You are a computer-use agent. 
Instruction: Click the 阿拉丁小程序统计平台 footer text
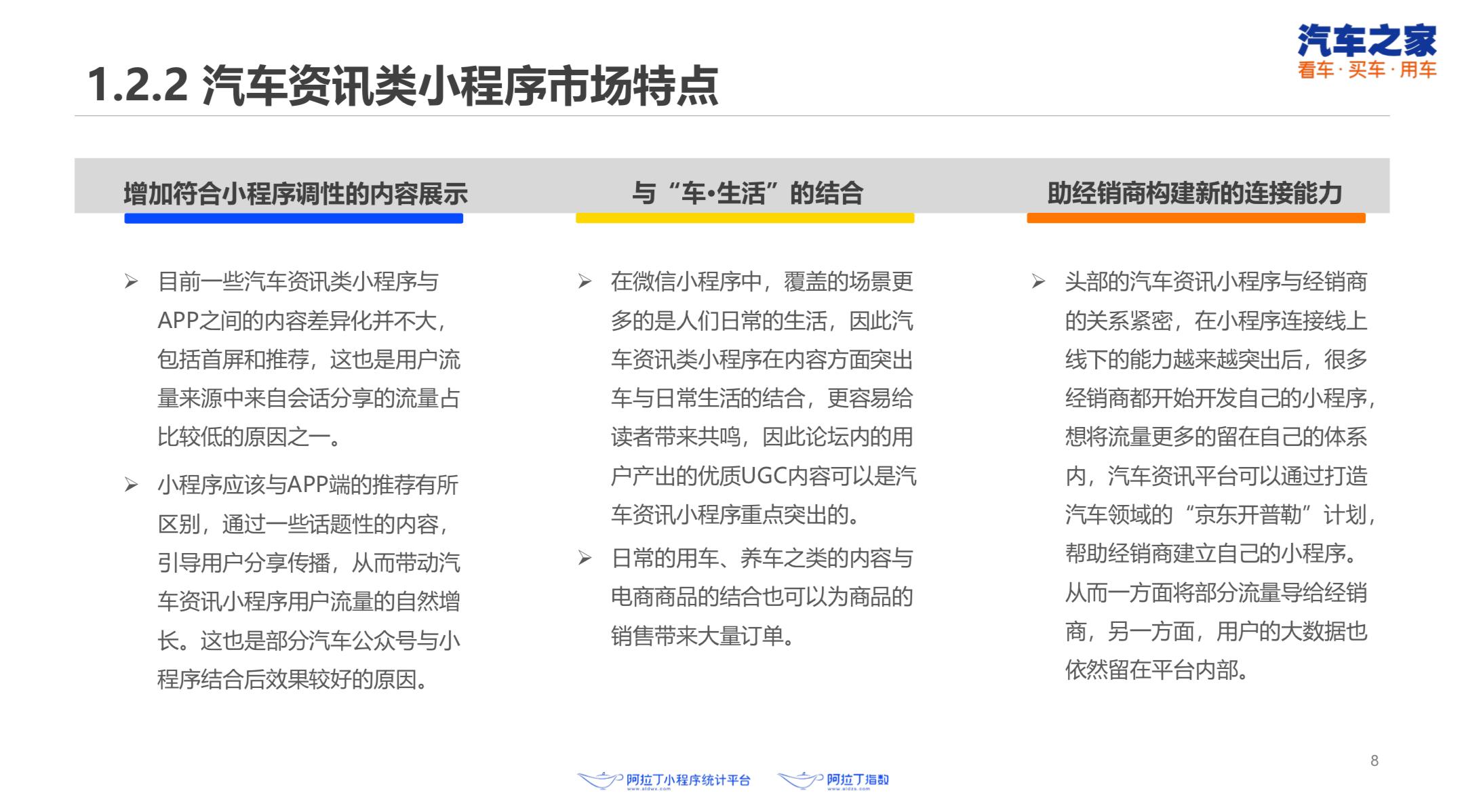(688, 780)
